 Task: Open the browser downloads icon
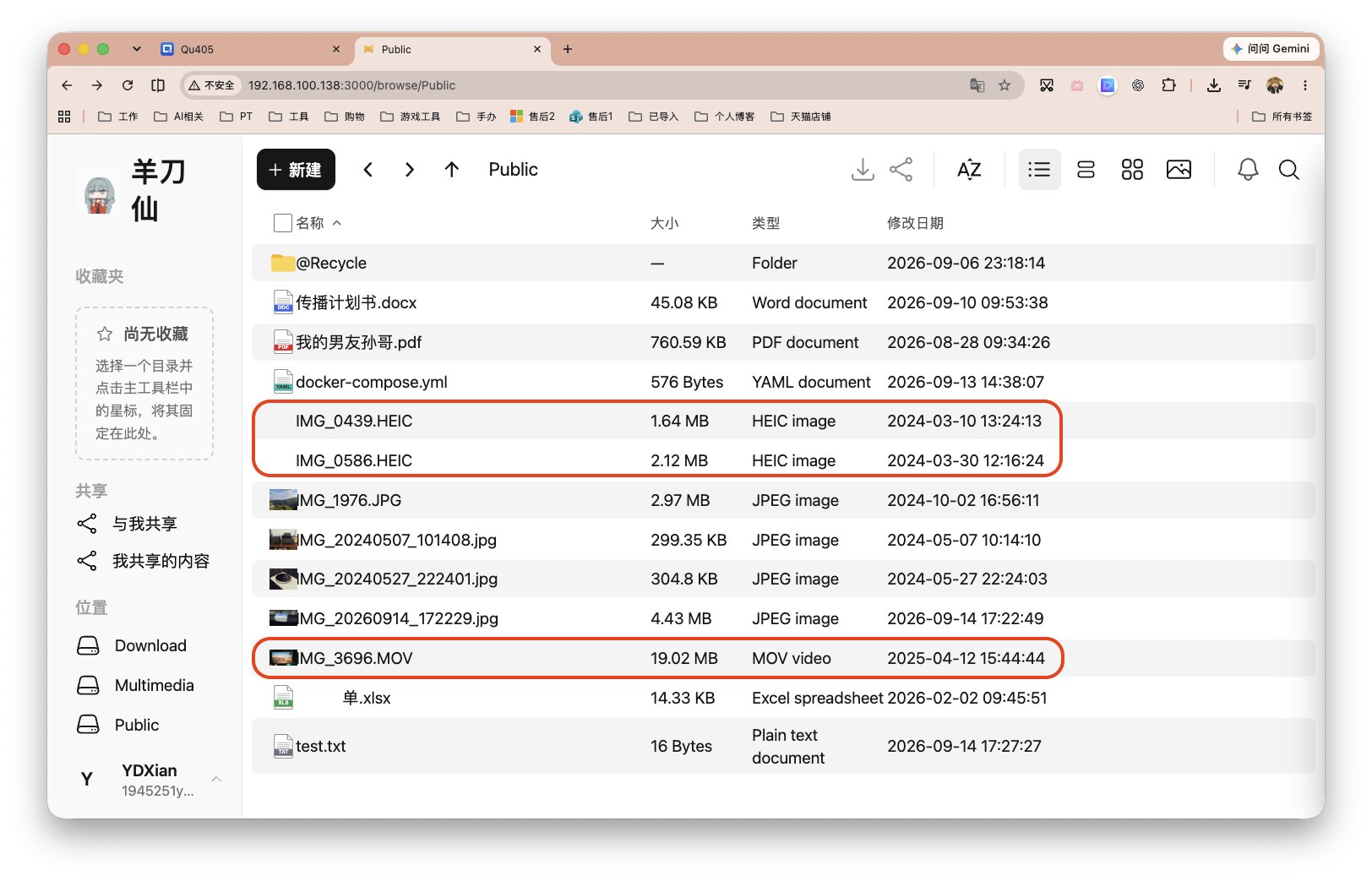1214,85
